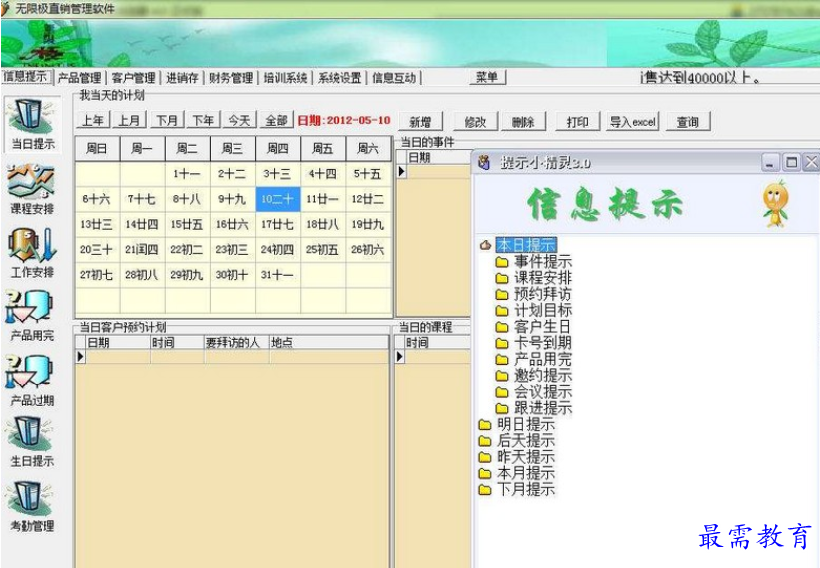This screenshot has width=820, height=568.
Task: Select calendar day 10二十
Action: point(278,199)
